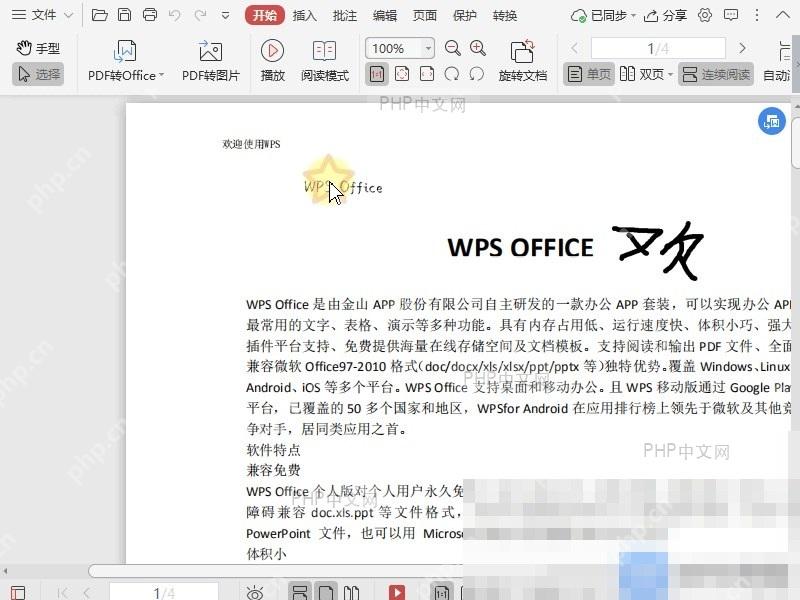Image resolution: width=800 pixels, height=600 pixels.
Task: Go to previous page in status bar
Action: pyautogui.click(x=86, y=593)
